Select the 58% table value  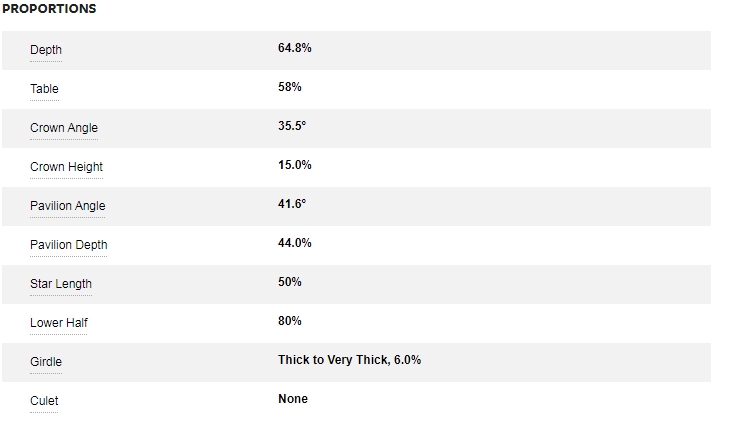tap(290, 87)
